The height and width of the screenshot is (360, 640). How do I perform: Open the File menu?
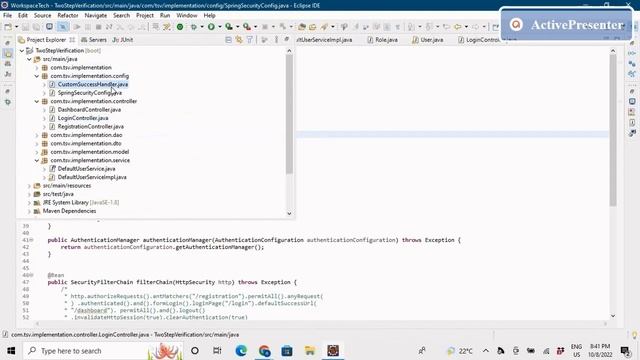[7, 15]
